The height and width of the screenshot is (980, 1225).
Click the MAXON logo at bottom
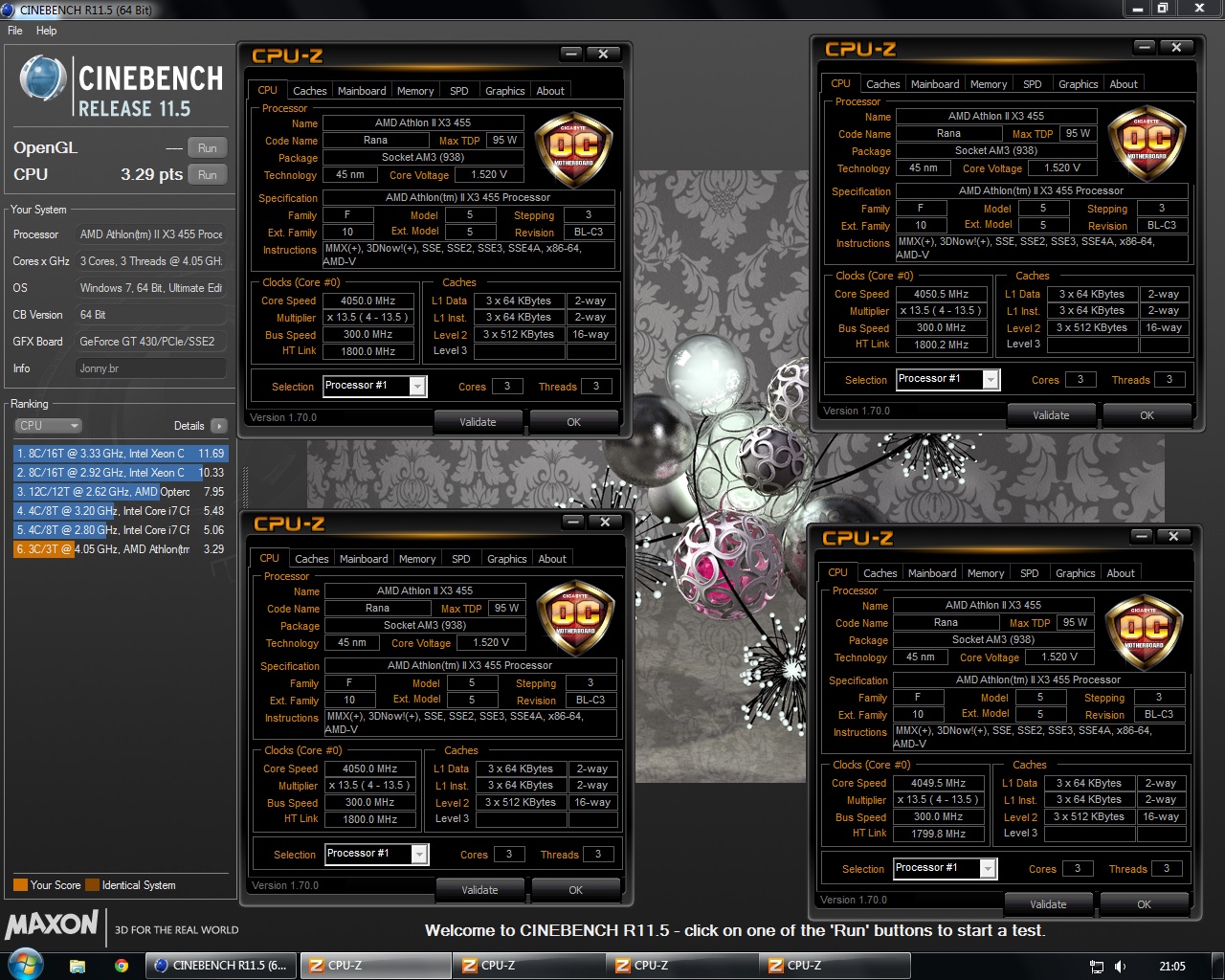(52, 924)
